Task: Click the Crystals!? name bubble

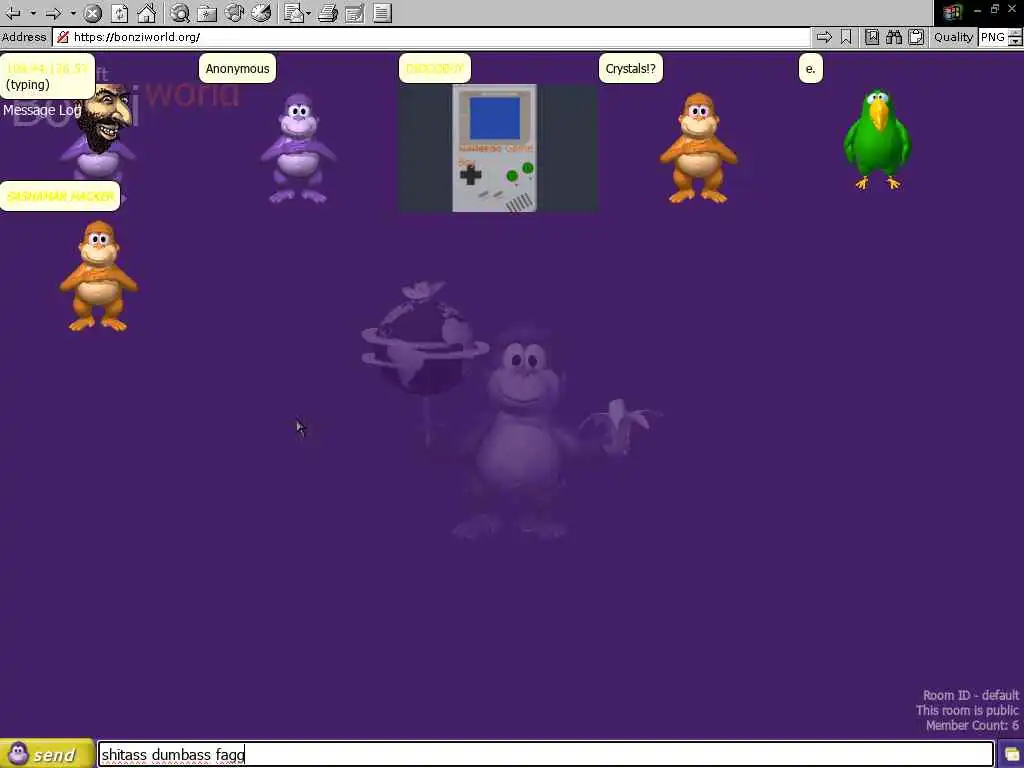Action: click(x=631, y=69)
